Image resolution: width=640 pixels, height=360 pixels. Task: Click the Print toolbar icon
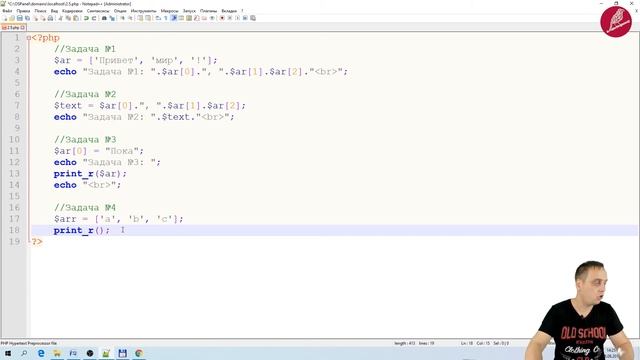[x=50, y=18]
